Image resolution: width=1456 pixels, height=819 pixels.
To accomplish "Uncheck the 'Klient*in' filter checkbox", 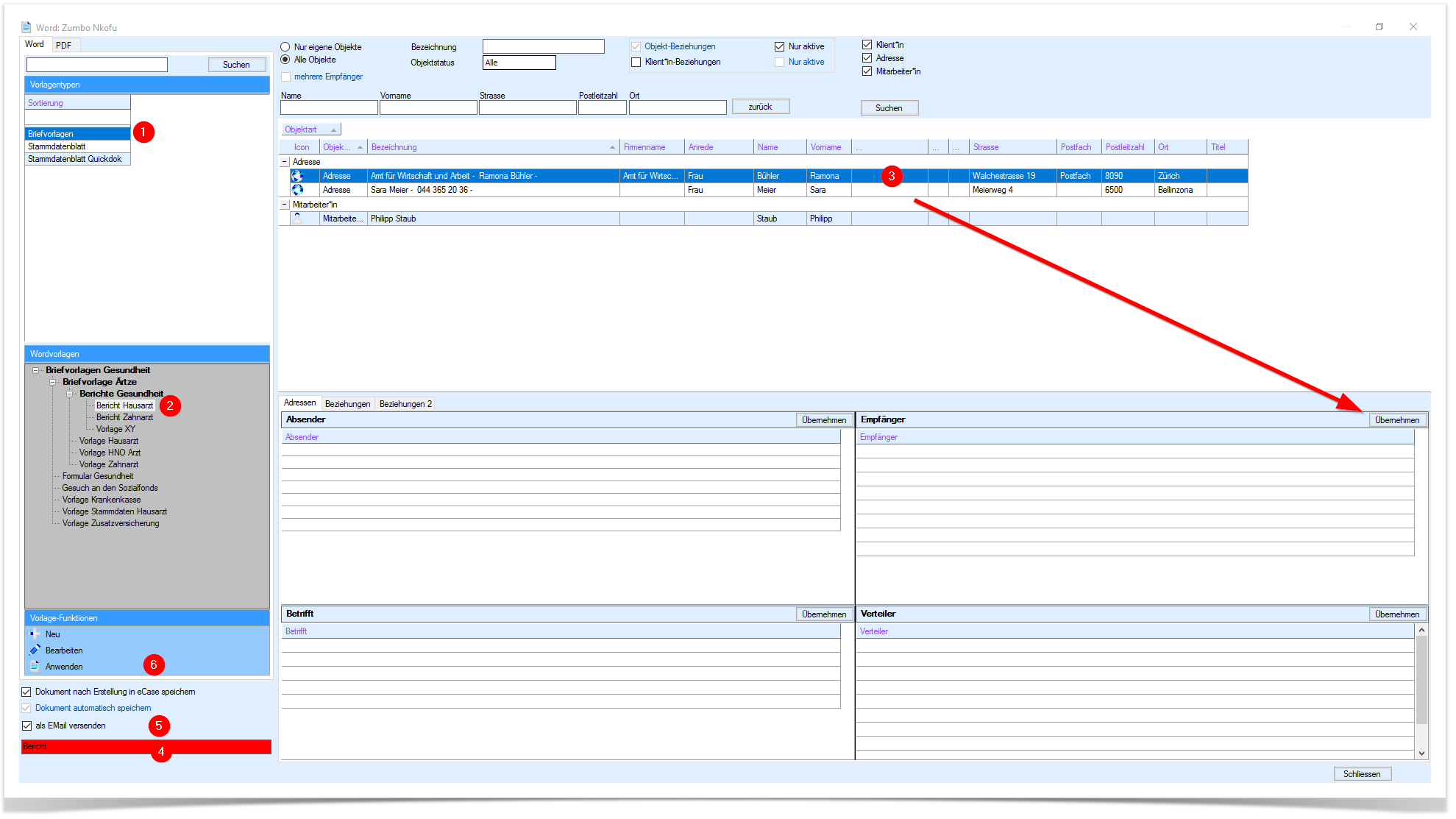I will (x=867, y=45).
